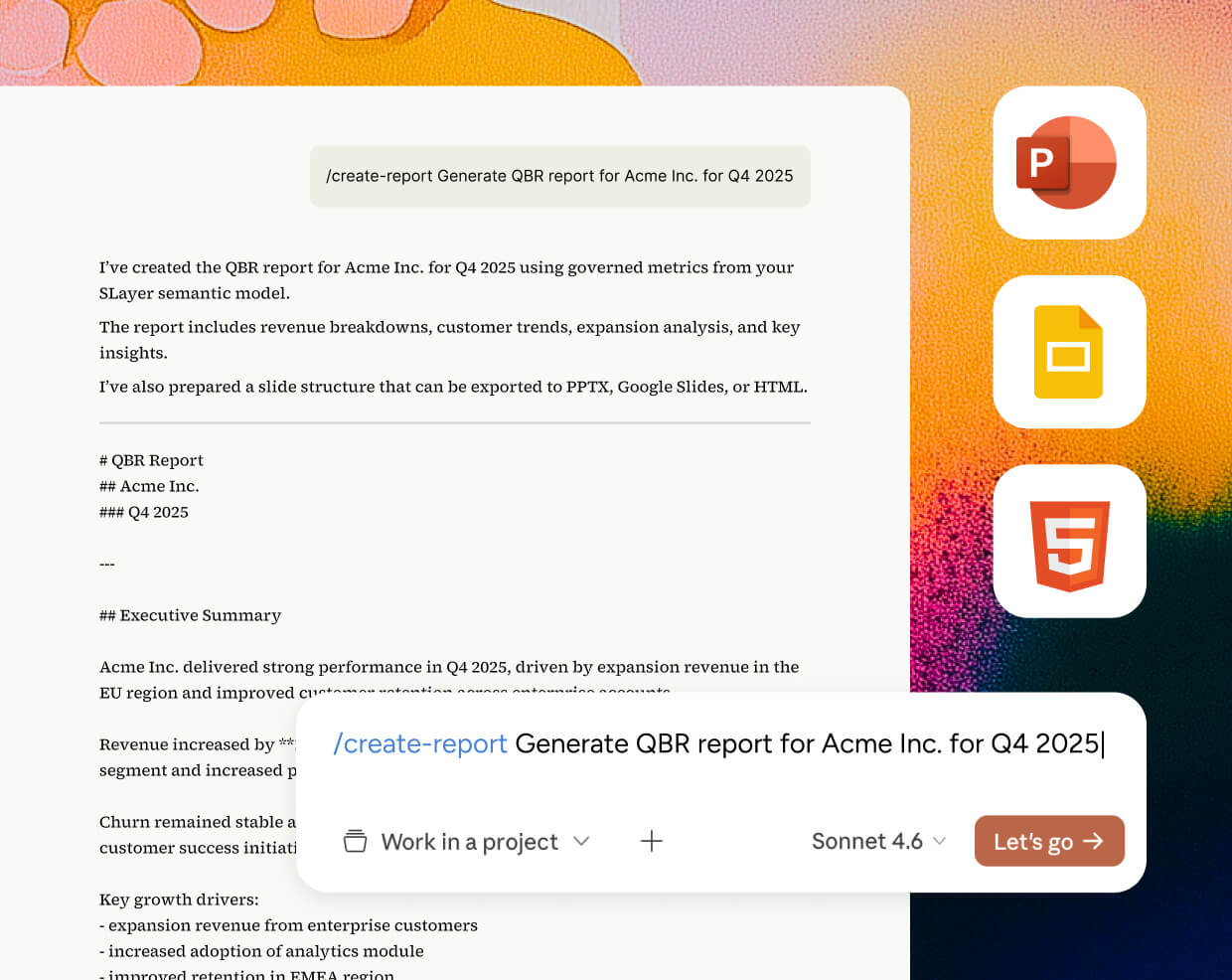1232x980 pixels.
Task: Click the sentence starting 'I've created the QBR report'
Action: click(446, 280)
